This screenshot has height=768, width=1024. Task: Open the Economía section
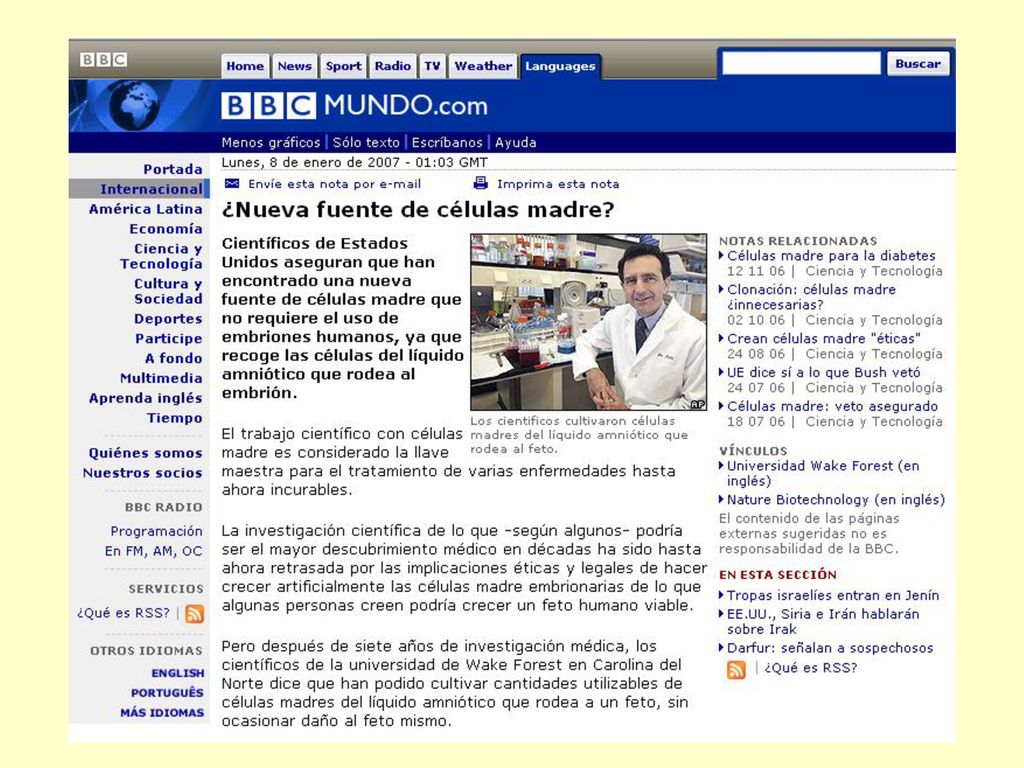[166, 229]
